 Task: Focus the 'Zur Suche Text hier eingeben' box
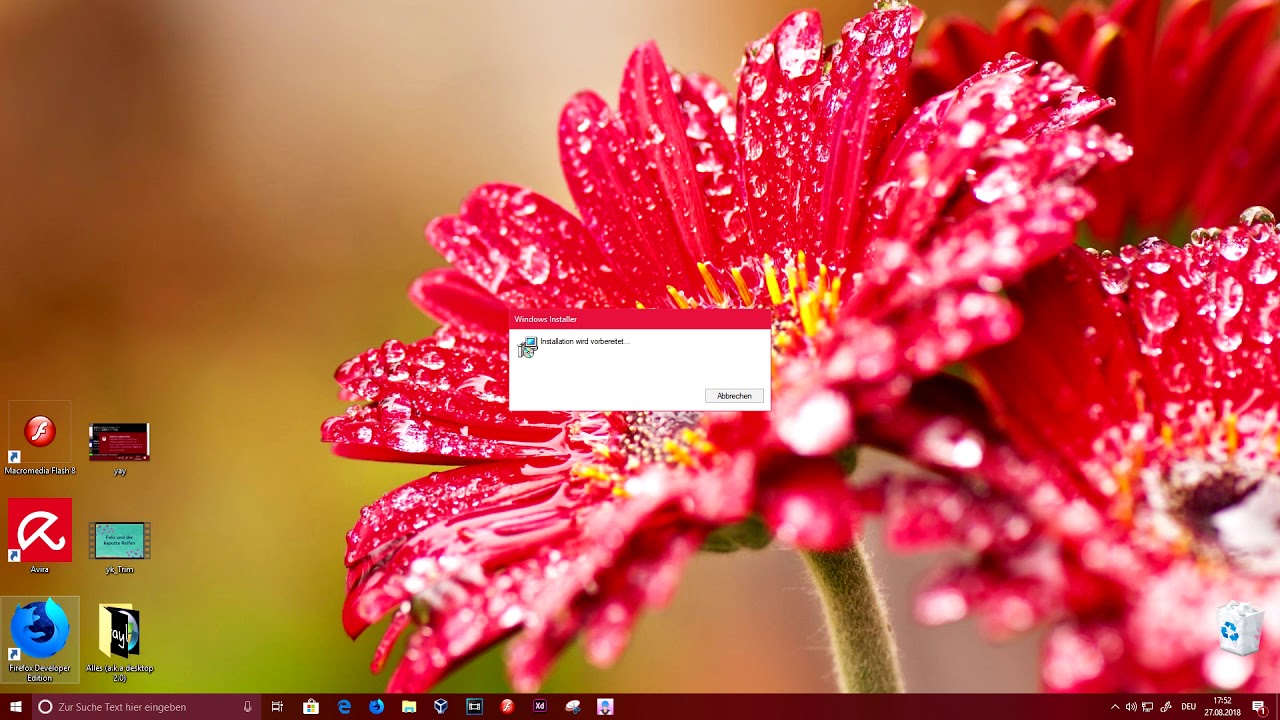(147, 707)
